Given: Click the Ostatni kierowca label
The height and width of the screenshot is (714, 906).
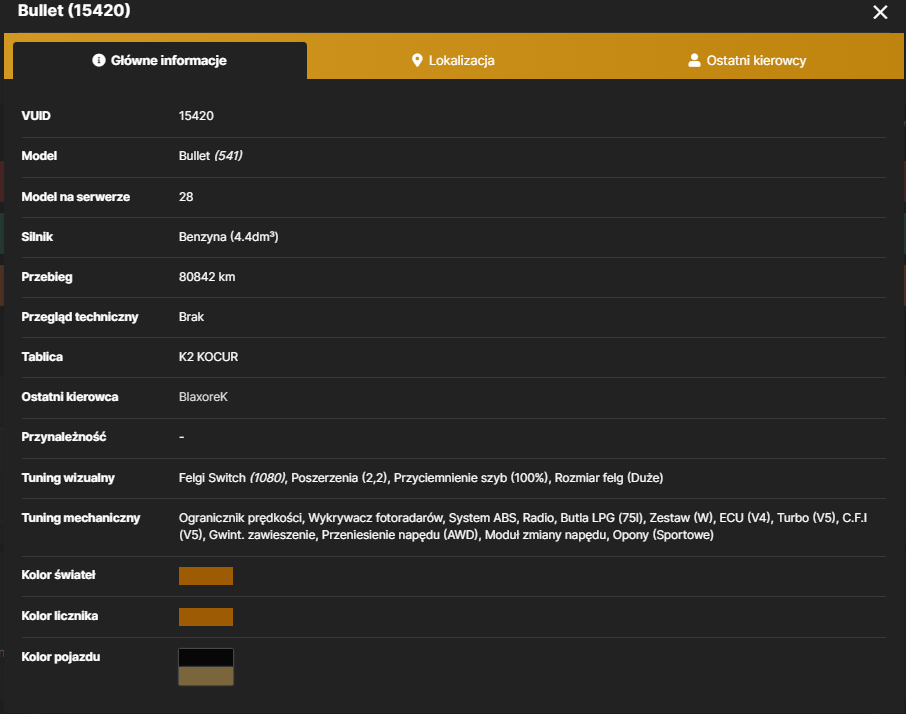Looking at the screenshot, I should pyautogui.click(x=70, y=397).
